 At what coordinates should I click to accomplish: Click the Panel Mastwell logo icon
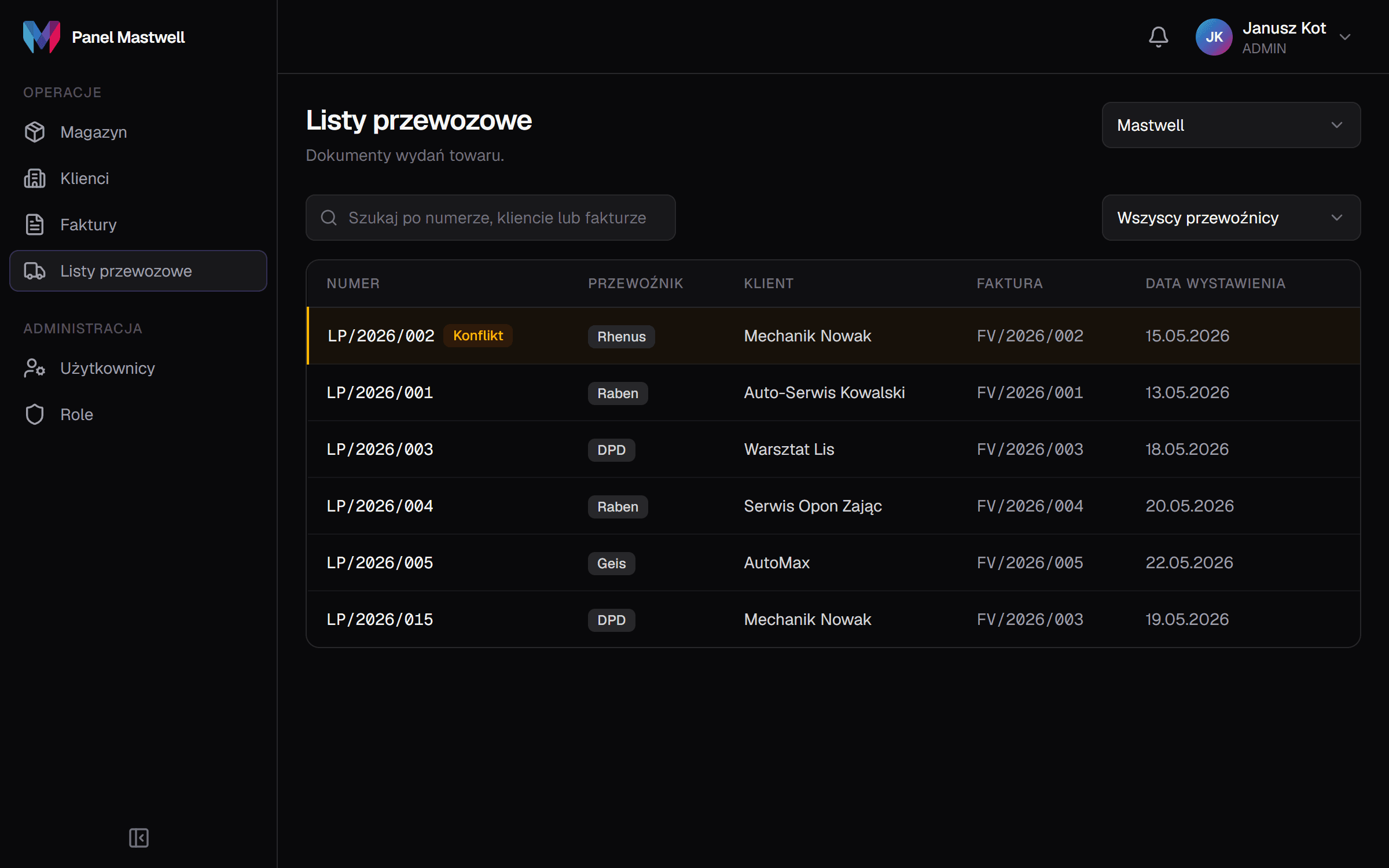pyautogui.click(x=41, y=37)
